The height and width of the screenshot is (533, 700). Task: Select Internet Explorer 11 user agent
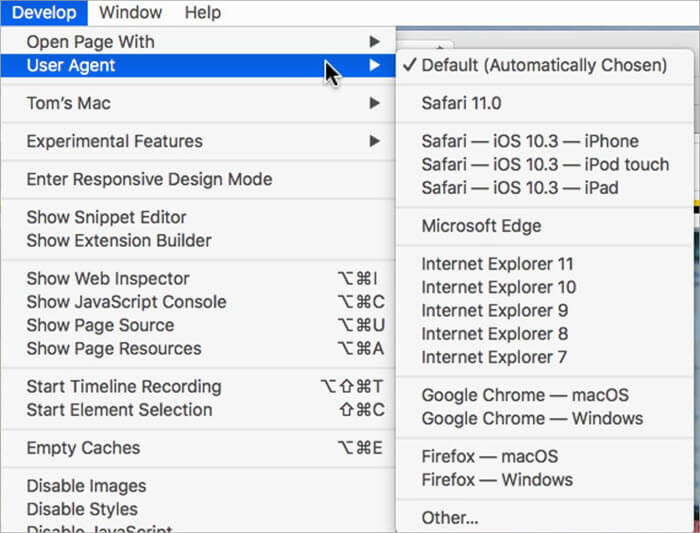point(497,264)
